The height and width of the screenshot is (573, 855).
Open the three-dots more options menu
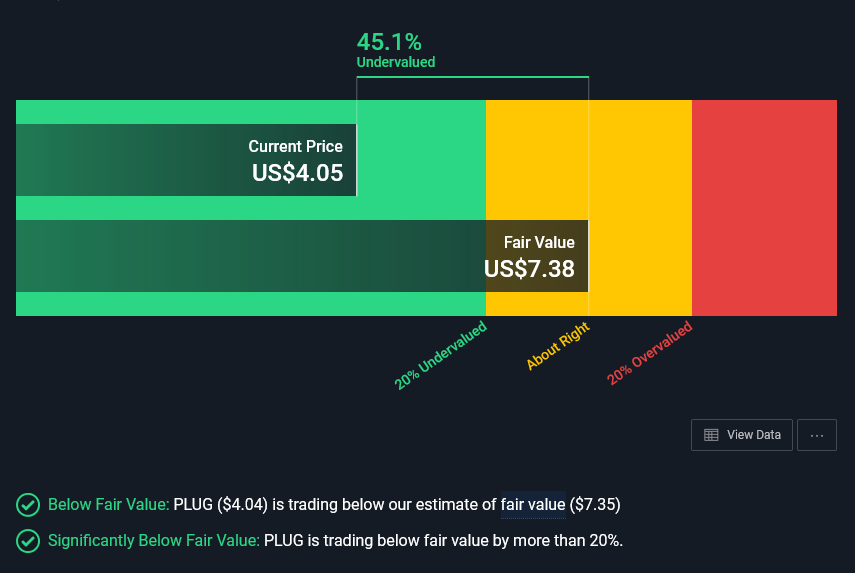coord(817,435)
